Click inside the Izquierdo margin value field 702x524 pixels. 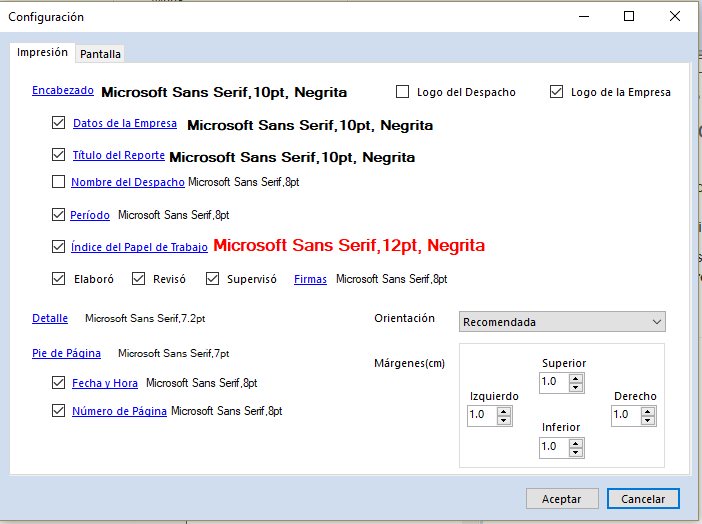pyautogui.click(x=481, y=415)
